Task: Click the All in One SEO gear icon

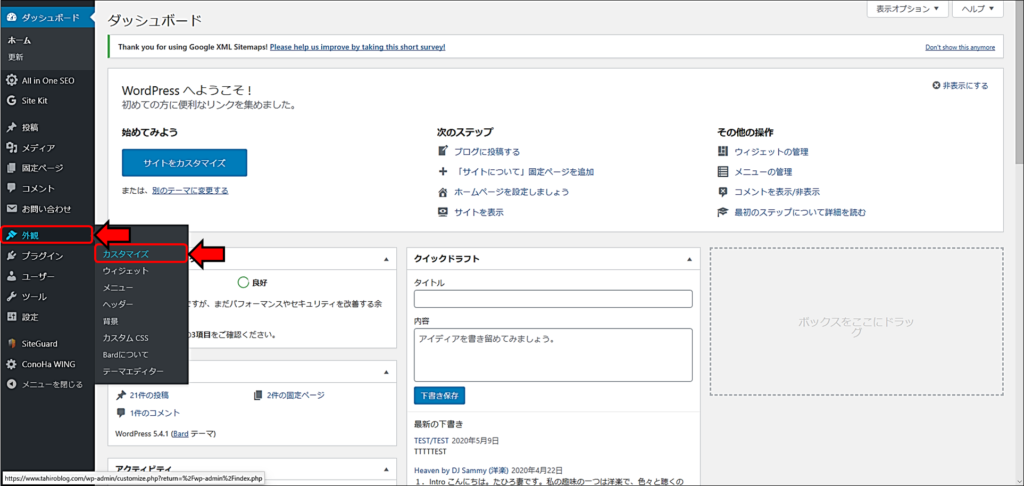Action: point(12,81)
